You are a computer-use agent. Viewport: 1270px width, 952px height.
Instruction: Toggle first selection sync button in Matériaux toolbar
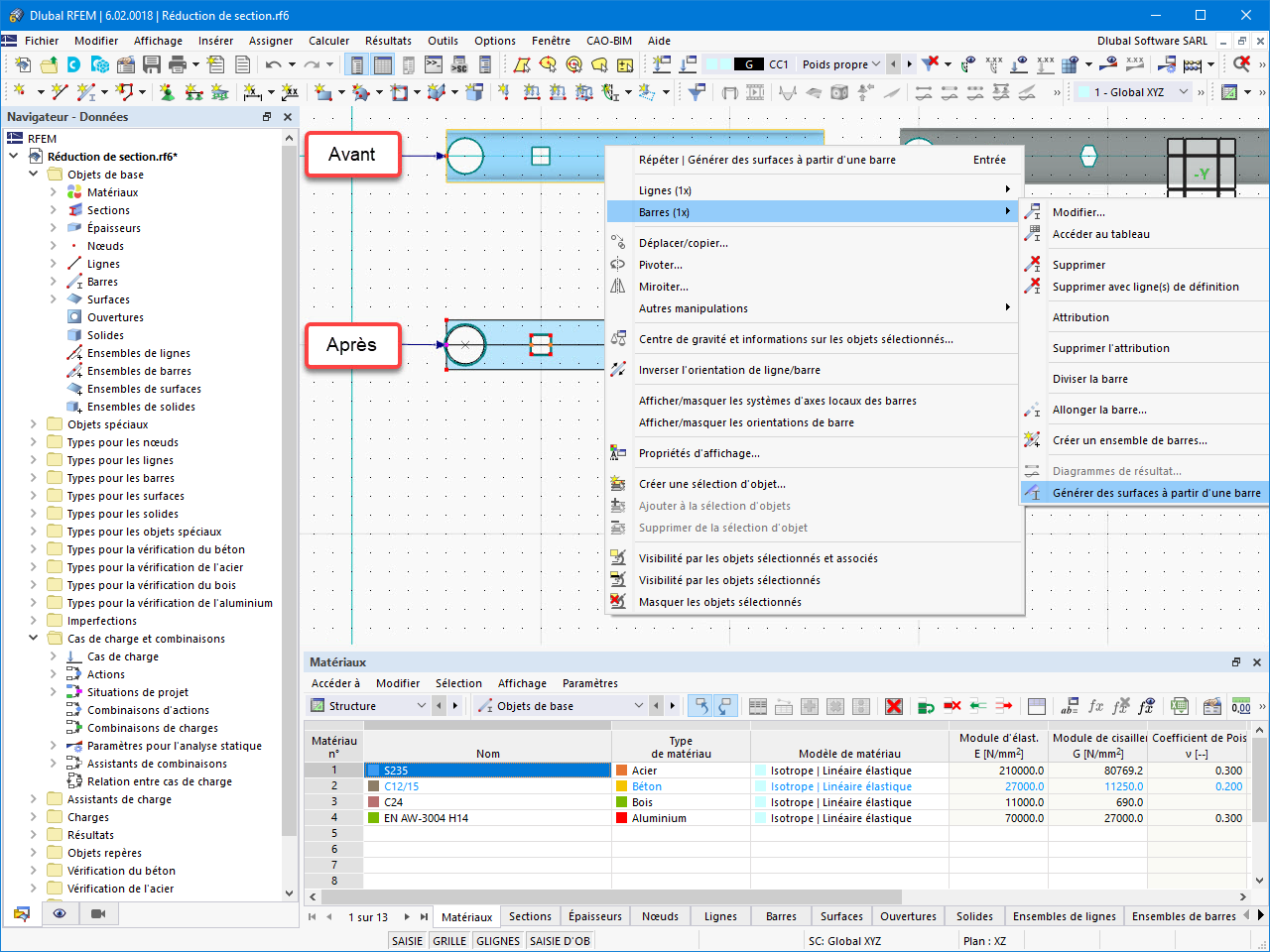pos(700,706)
